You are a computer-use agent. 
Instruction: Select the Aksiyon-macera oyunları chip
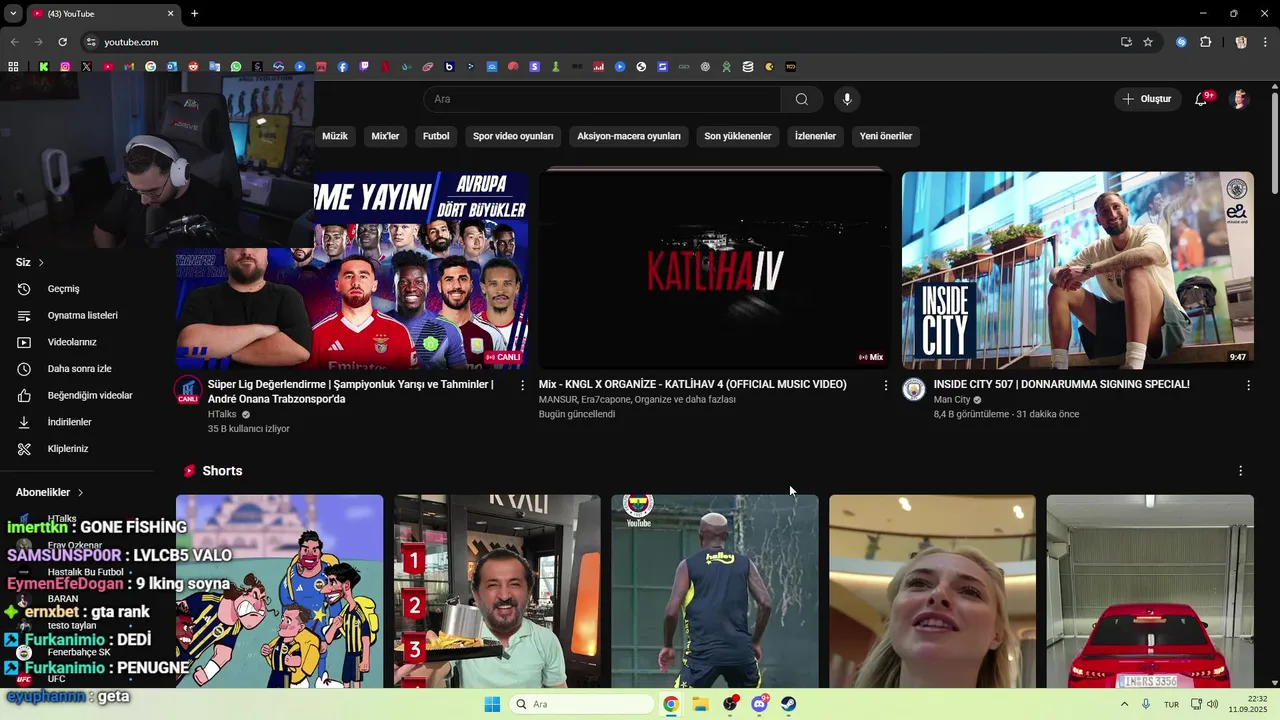pos(629,136)
